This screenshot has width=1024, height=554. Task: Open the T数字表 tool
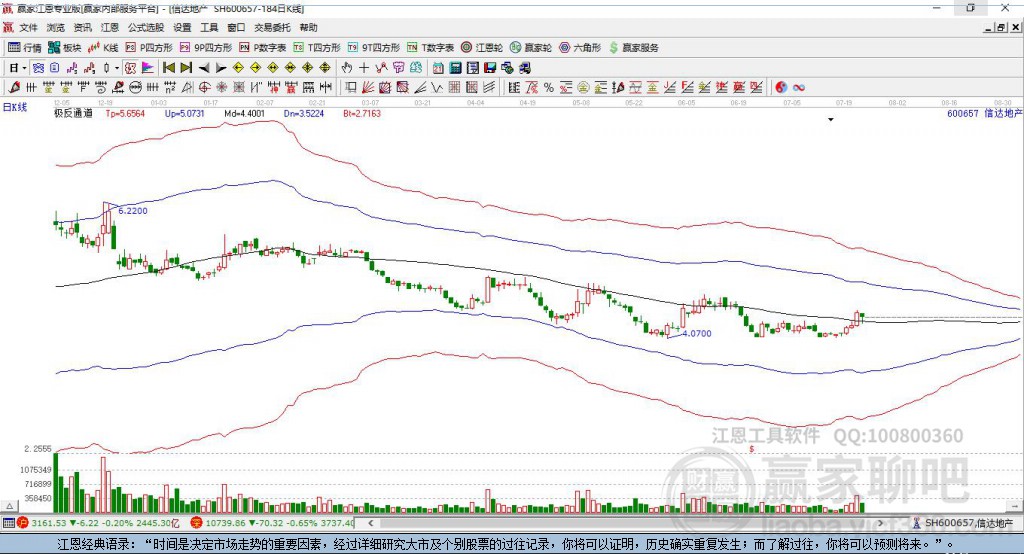[430, 48]
